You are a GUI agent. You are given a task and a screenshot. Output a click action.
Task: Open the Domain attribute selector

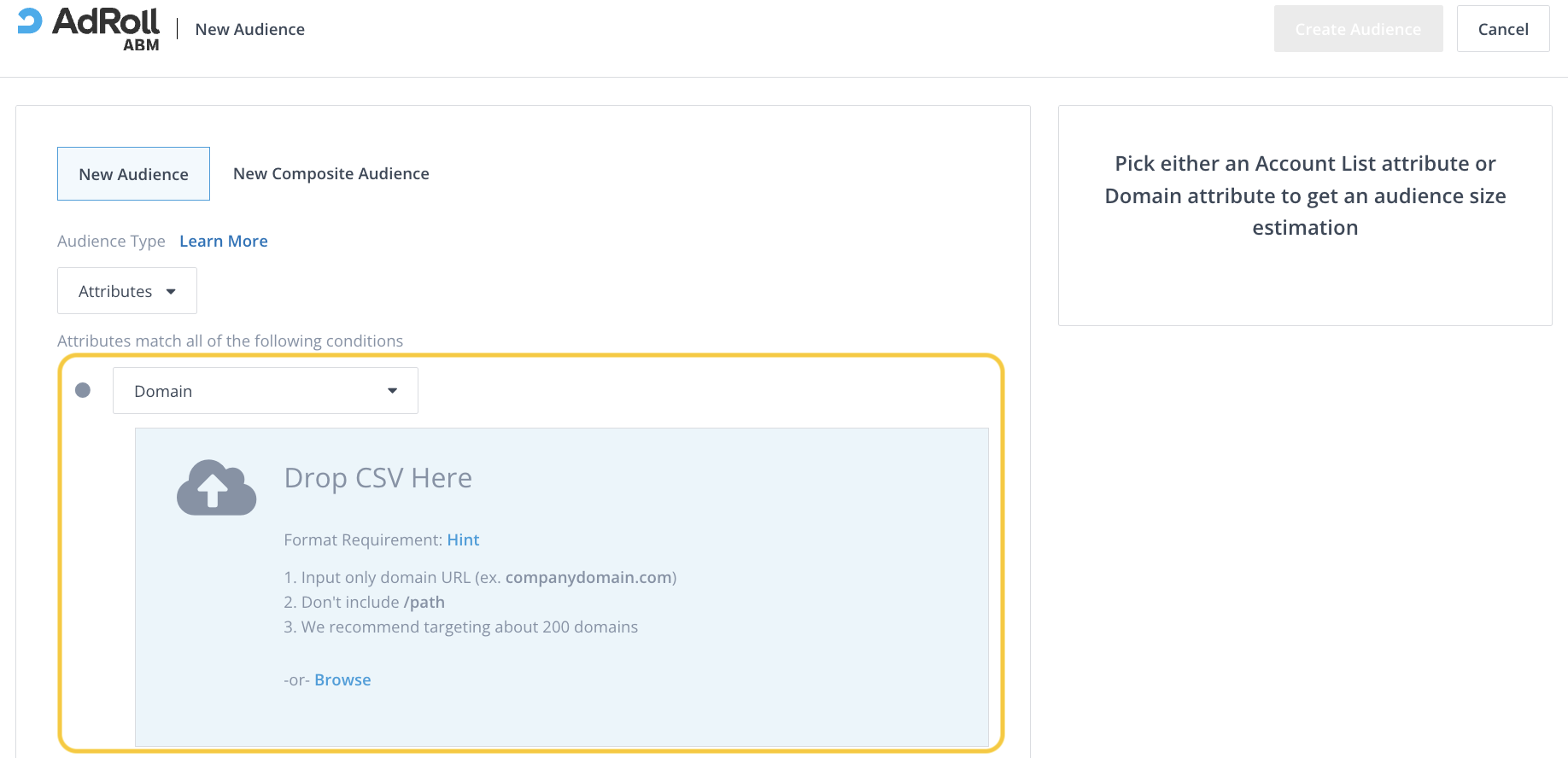point(265,391)
